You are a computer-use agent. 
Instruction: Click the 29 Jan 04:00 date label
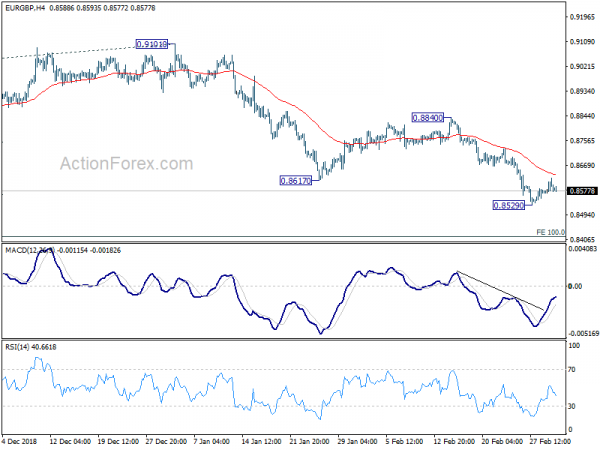[x=358, y=441]
